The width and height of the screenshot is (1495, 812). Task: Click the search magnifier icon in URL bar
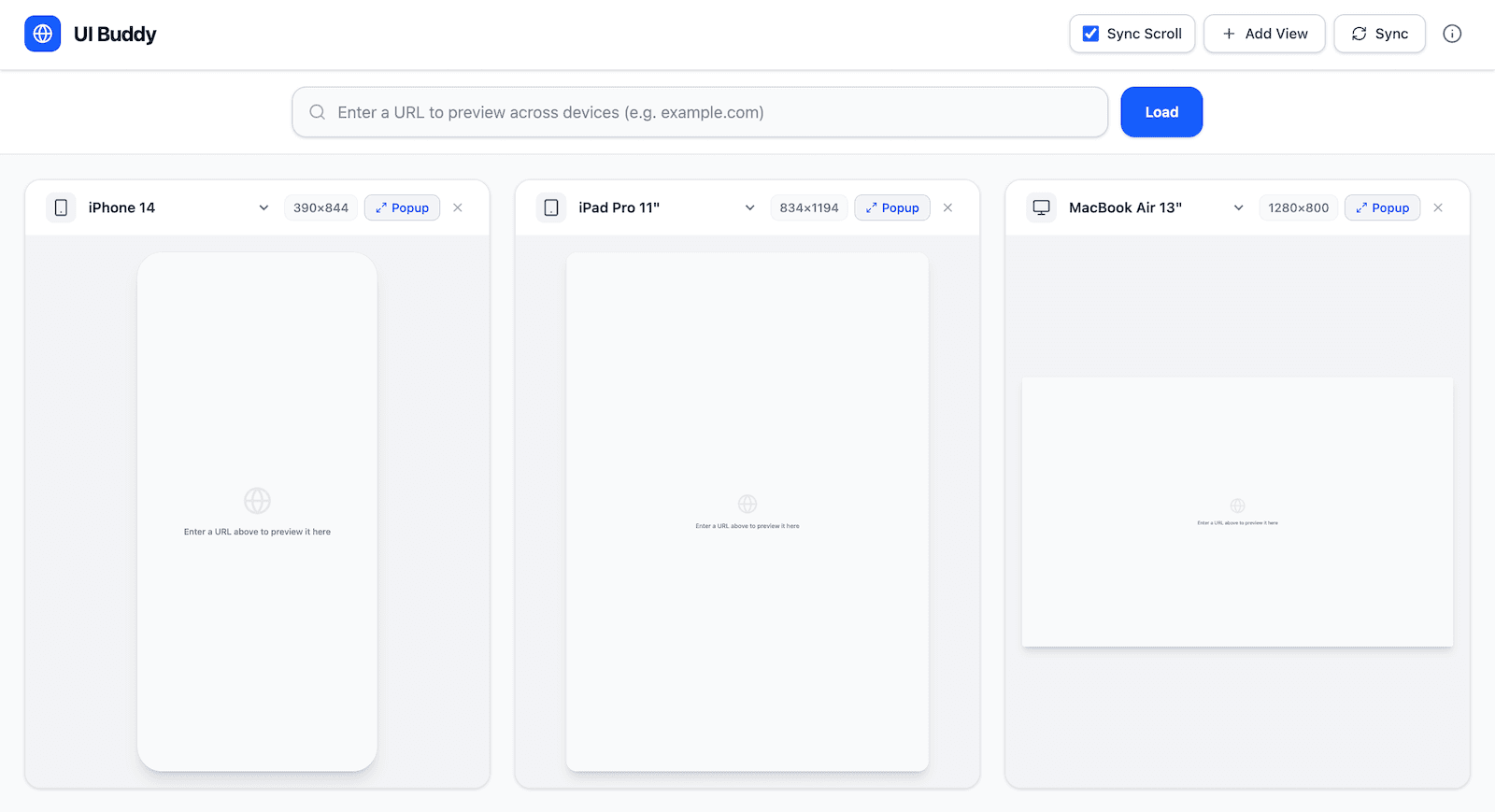coord(318,112)
